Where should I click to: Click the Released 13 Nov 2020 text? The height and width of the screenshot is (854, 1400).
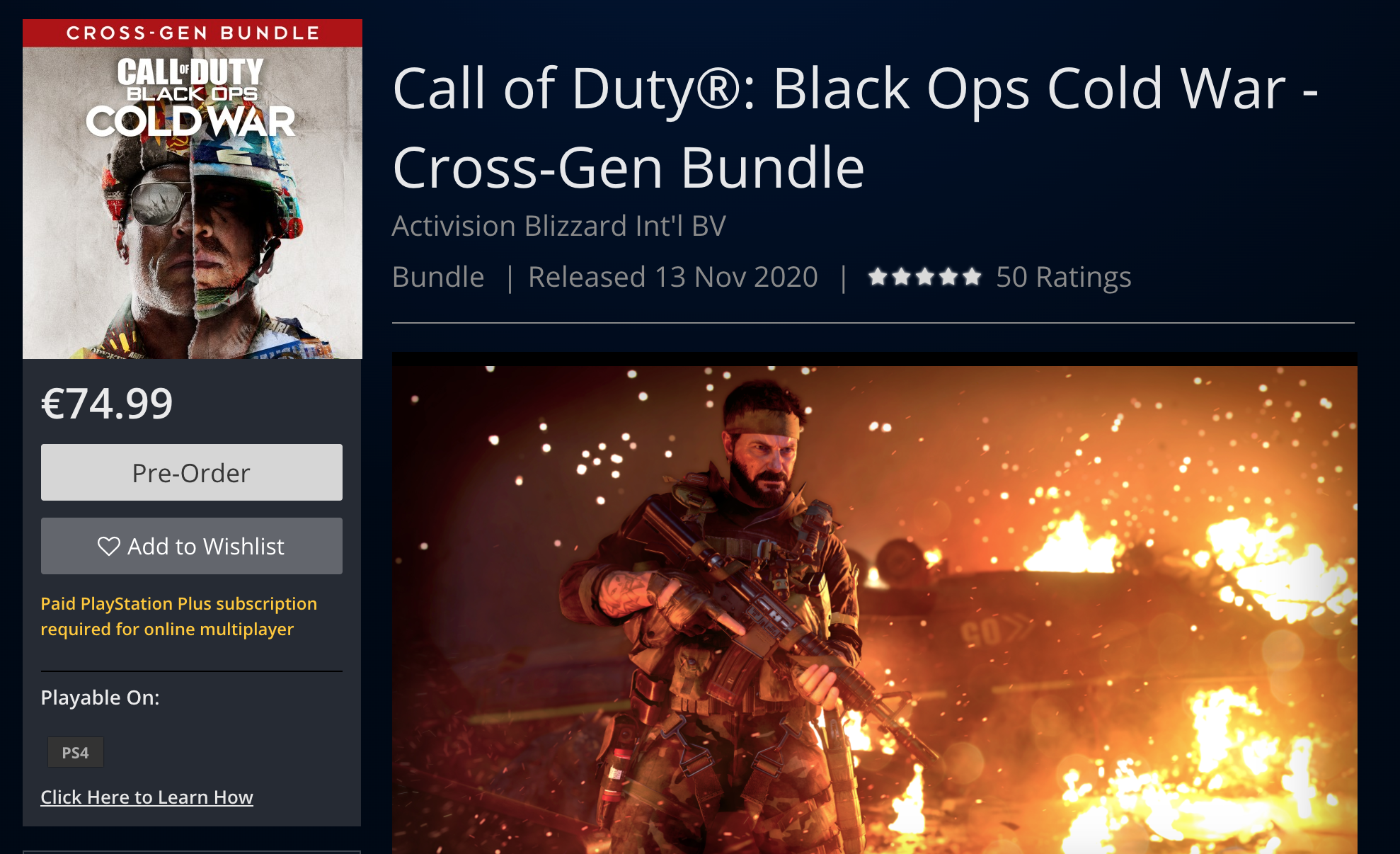(673, 277)
